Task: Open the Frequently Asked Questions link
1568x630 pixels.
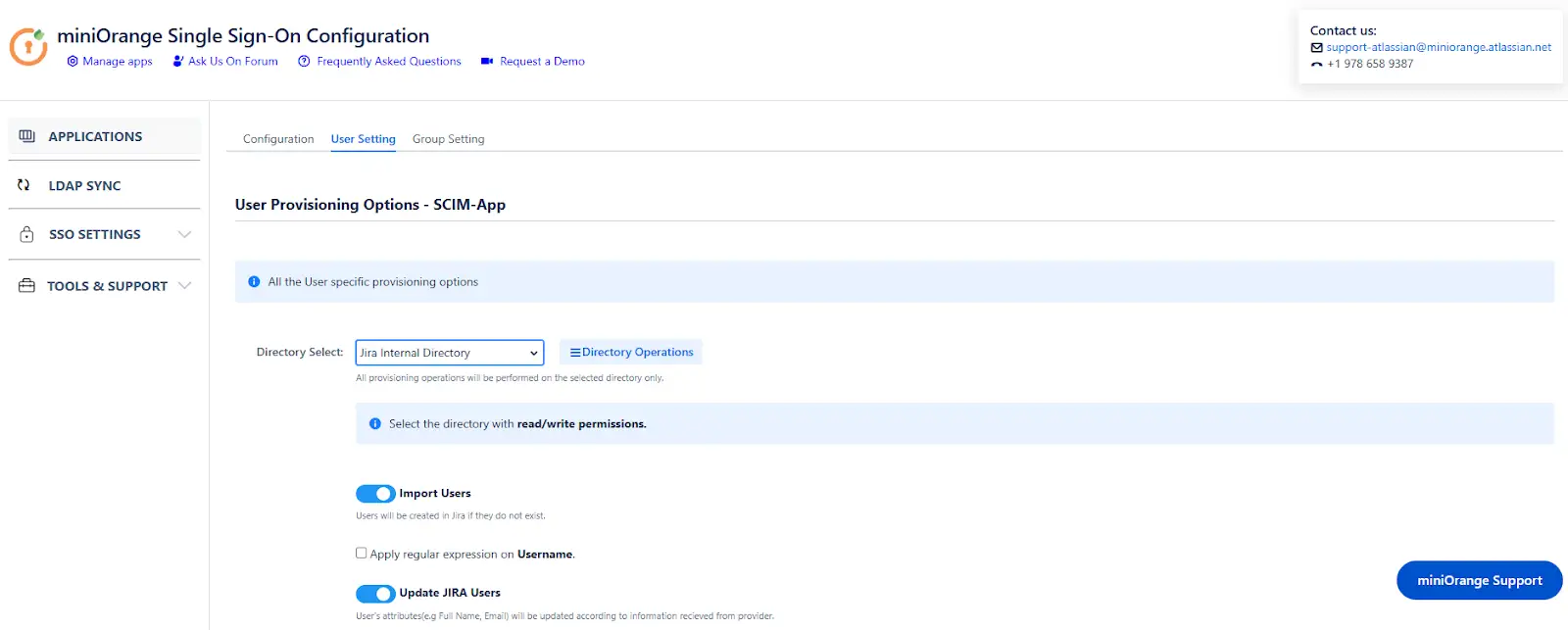Action: click(x=389, y=61)
